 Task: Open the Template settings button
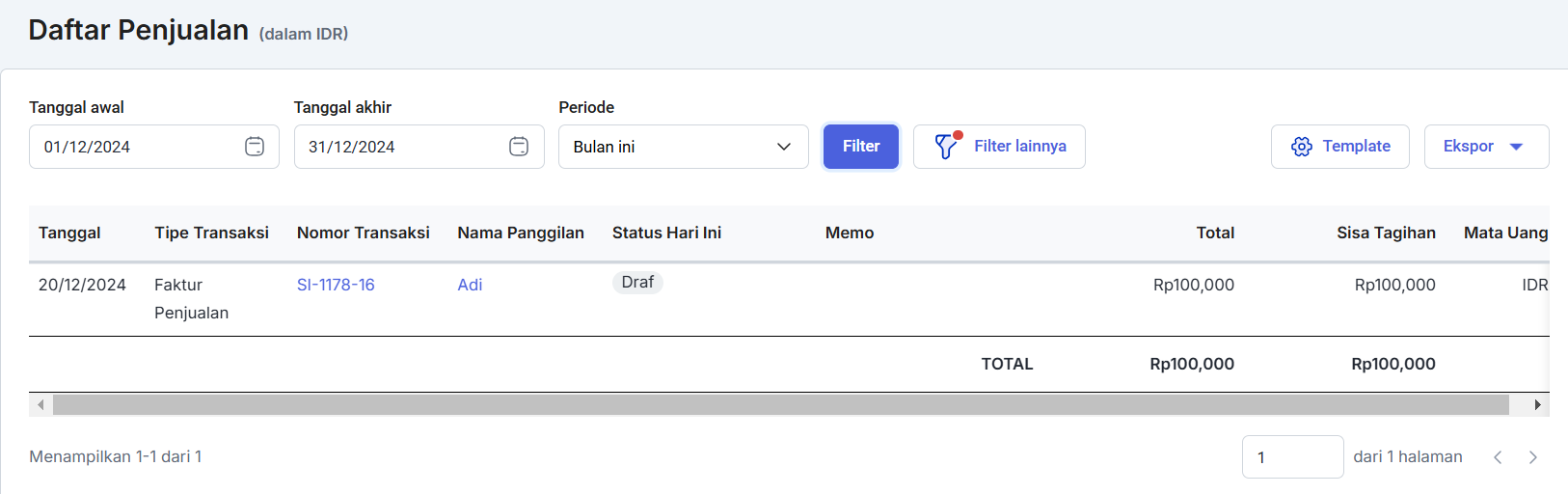pos(1340,147)
